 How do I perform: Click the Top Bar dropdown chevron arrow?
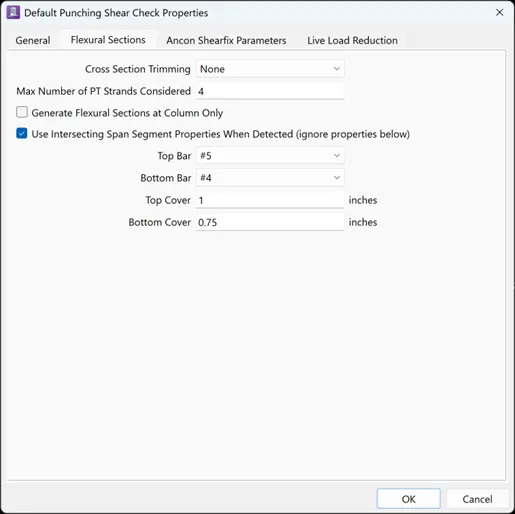click(x=337, y=156)
